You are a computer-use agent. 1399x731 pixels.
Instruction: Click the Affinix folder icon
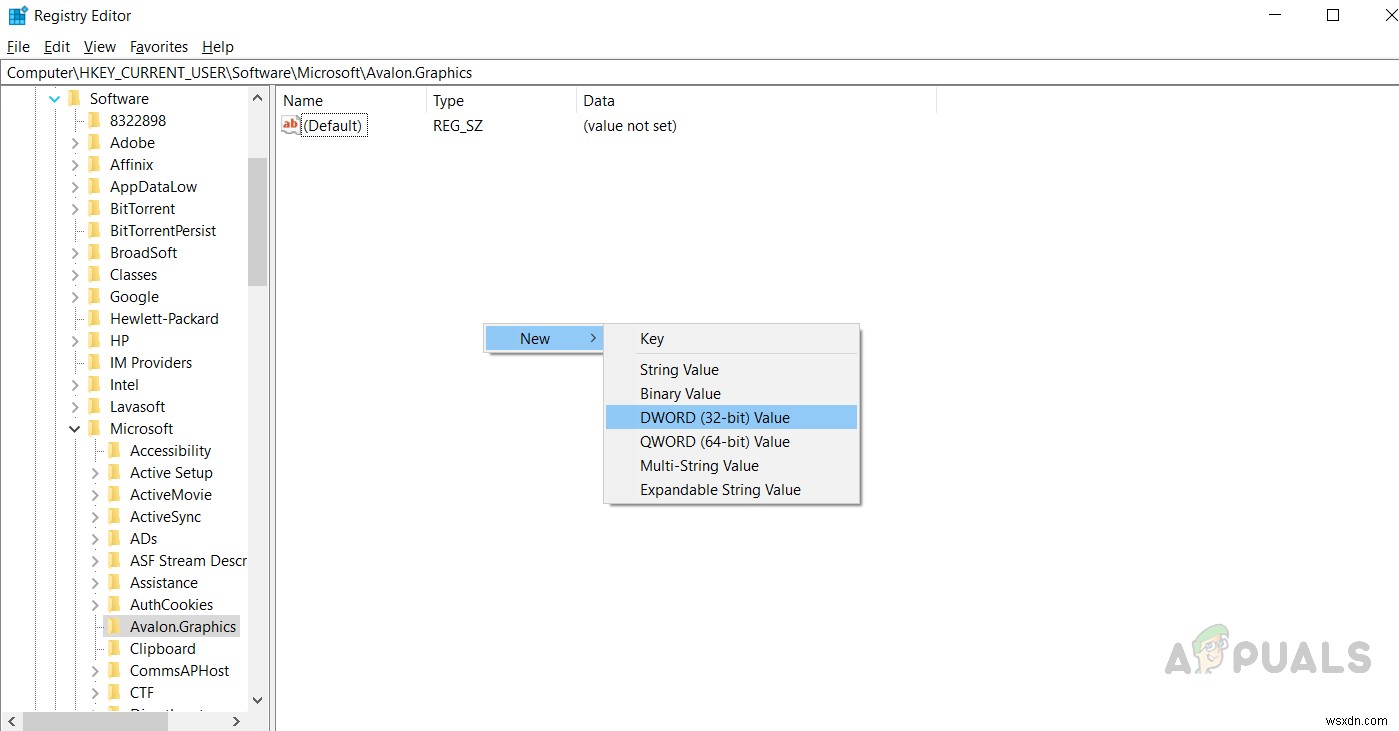coord(94,164)
